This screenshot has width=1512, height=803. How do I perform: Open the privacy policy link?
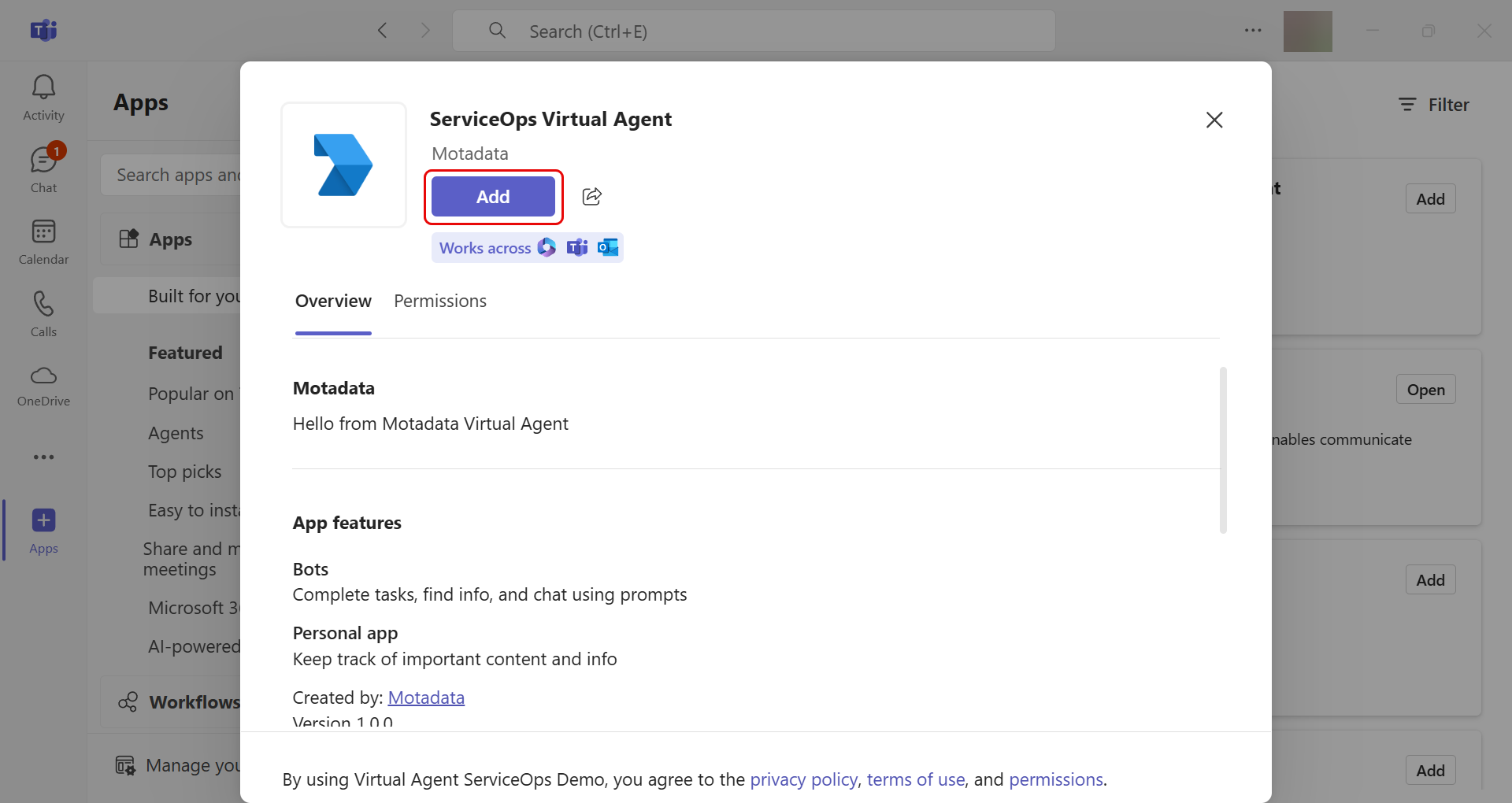coord(803,780)
